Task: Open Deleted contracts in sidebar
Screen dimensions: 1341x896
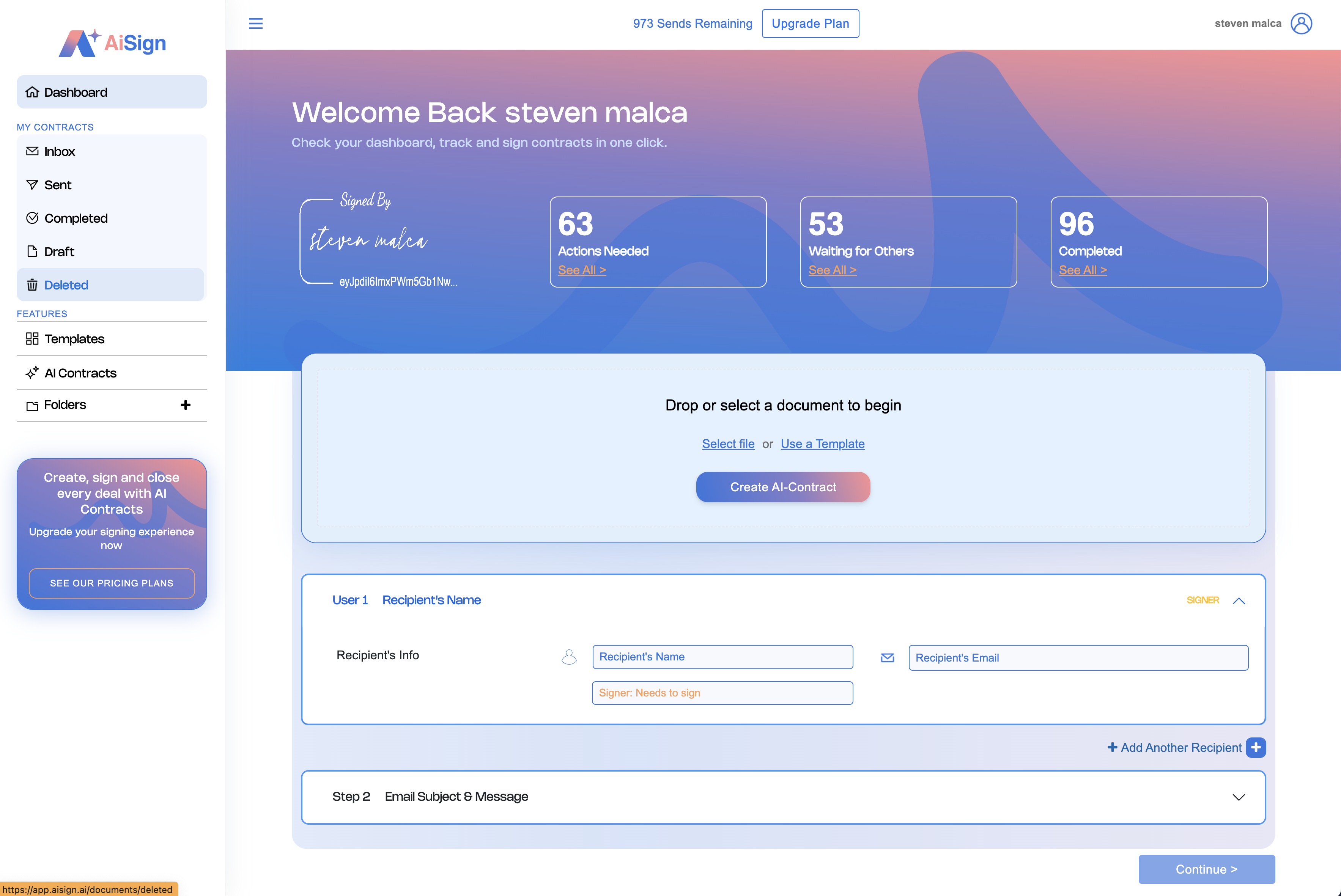Action: point(66,285)
